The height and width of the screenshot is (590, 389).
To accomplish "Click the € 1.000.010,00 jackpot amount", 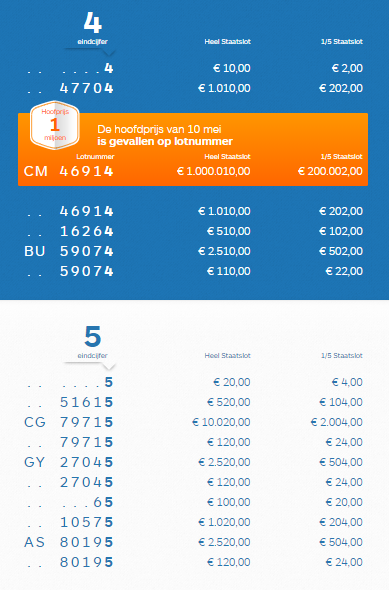I will pos(213,171).
